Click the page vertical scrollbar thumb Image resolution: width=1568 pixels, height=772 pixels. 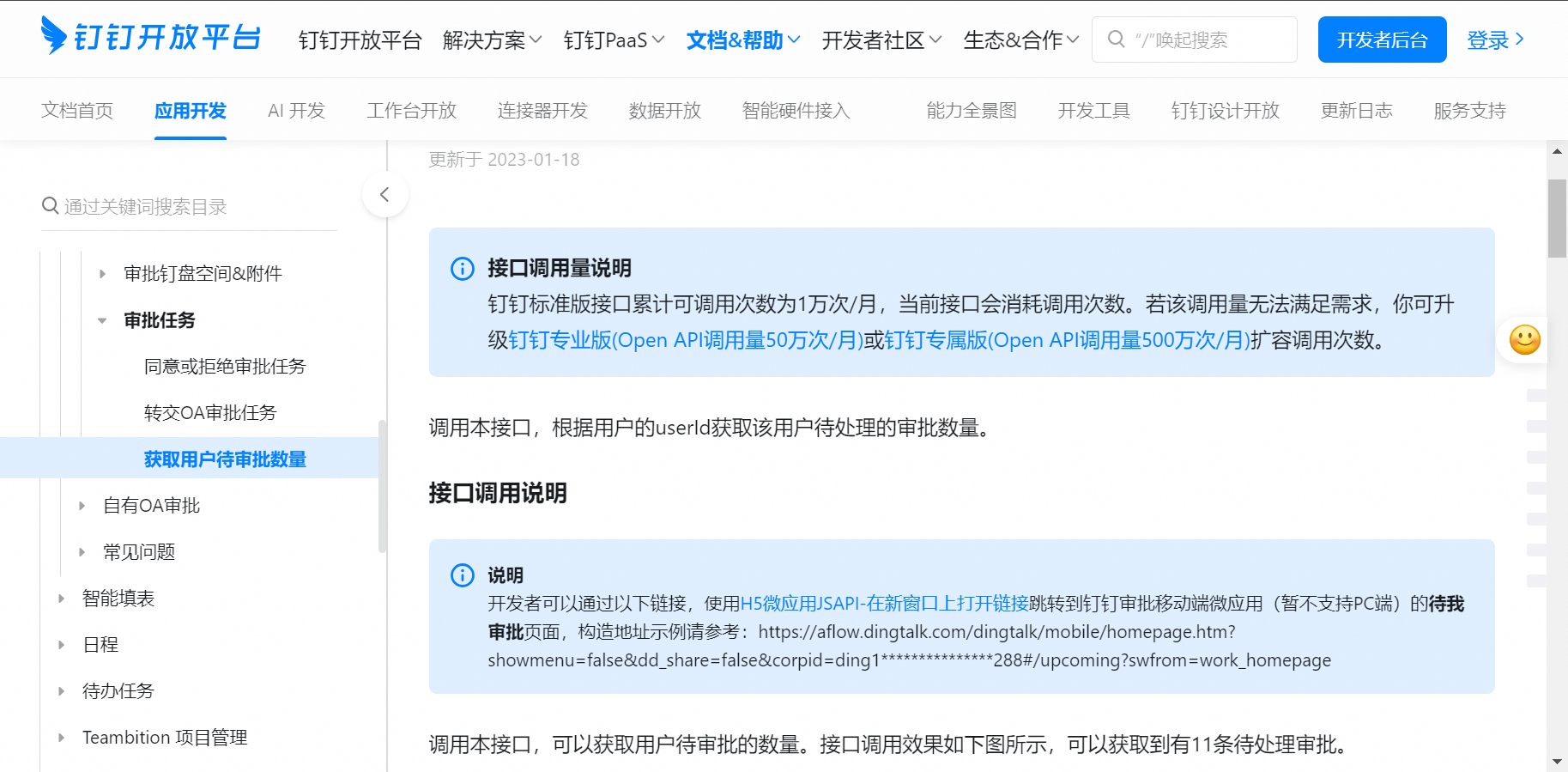pyautogui.click(x=1557, y=218)
